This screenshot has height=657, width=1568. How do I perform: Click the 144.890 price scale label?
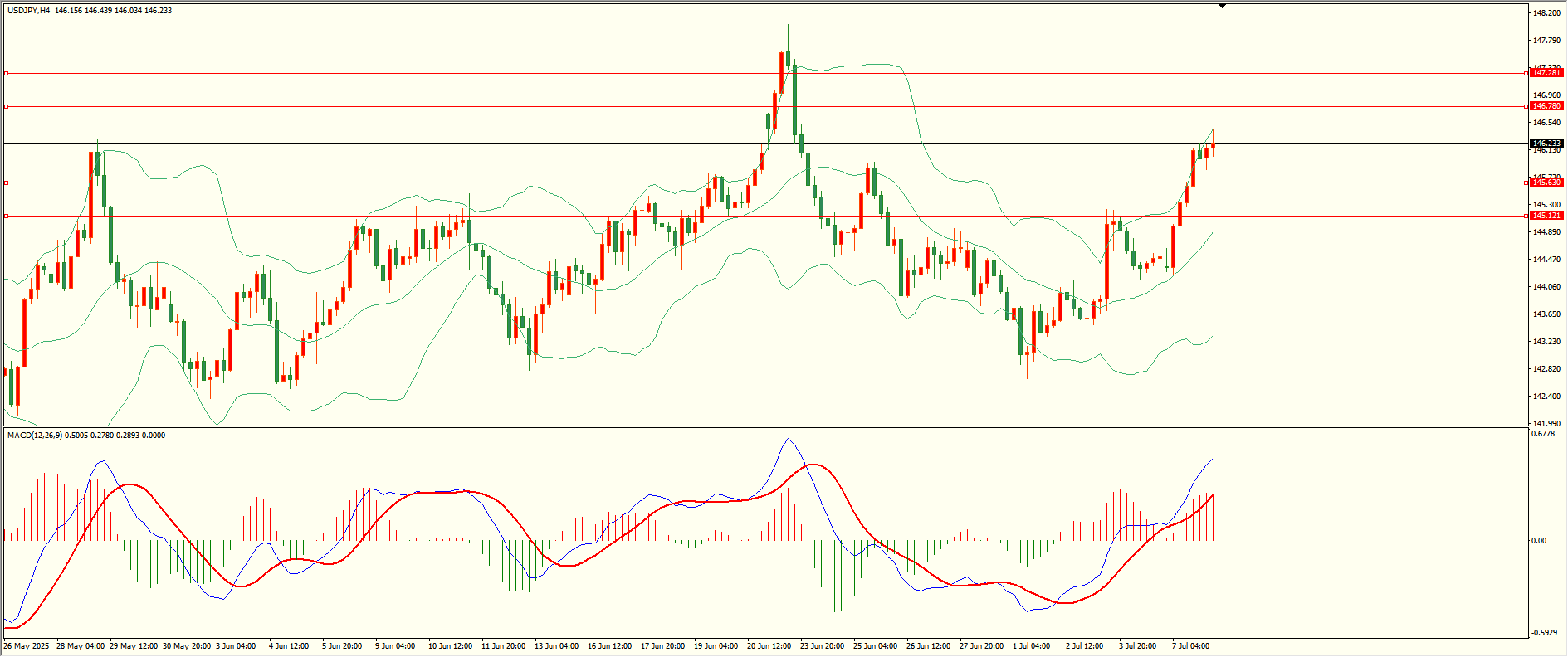pyautogui.click(x=1546, y=232)
